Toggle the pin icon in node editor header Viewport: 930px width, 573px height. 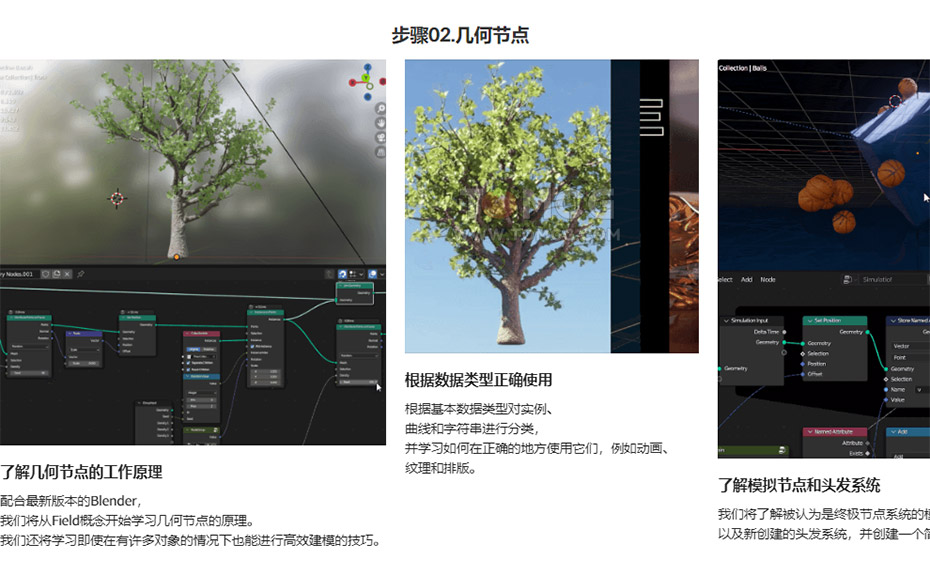tap(81, 274)
